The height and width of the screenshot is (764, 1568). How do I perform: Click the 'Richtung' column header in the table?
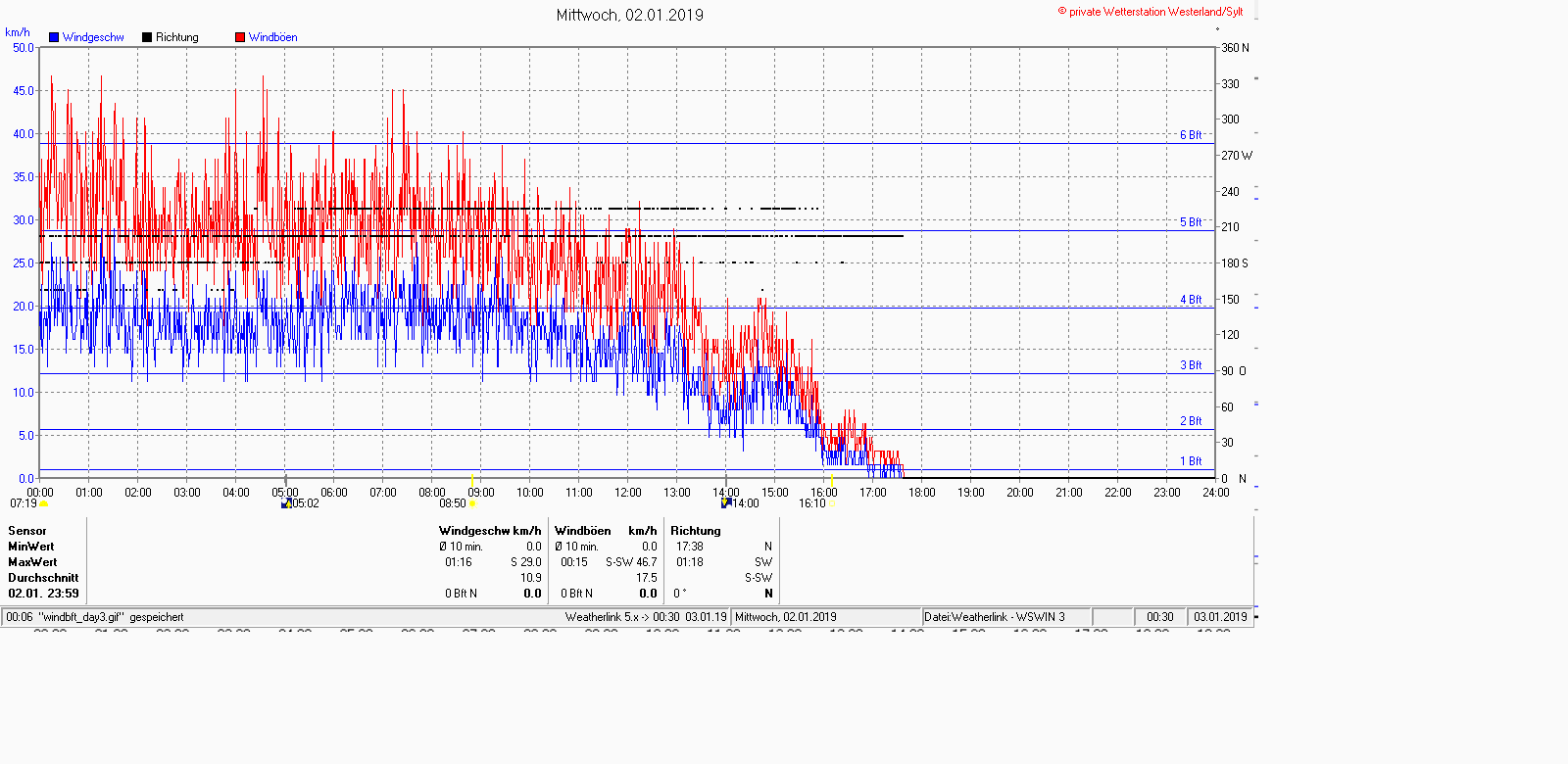(696, 531)
